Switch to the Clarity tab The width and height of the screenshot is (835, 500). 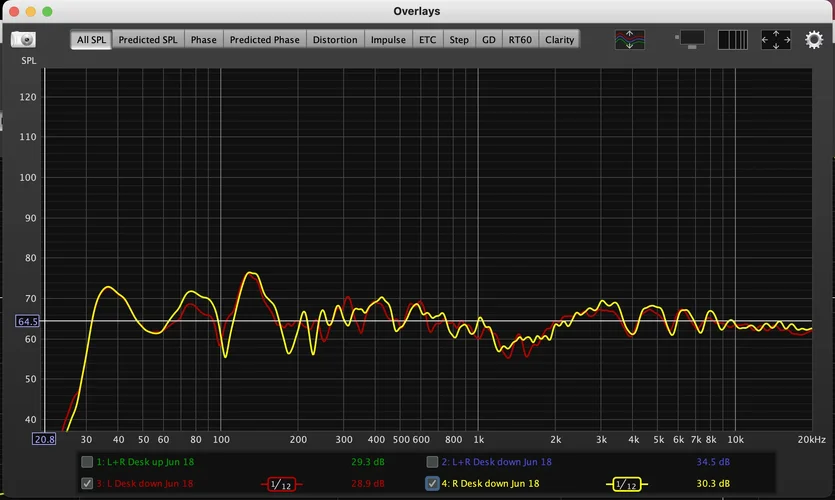(x=559, y=40)
